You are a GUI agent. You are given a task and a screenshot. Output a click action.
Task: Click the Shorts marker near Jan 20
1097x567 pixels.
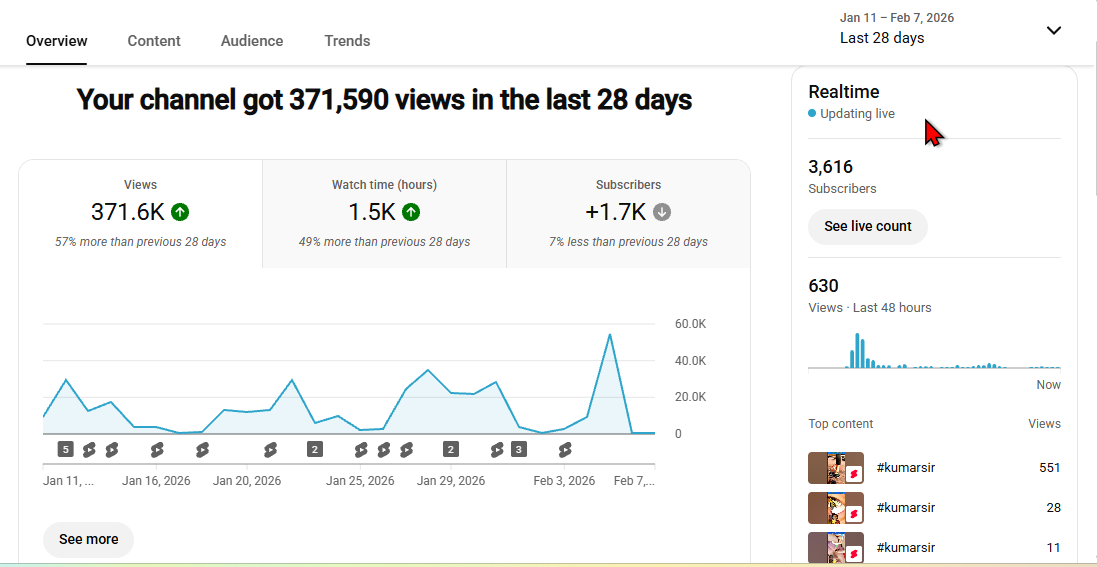pos(269,450)
